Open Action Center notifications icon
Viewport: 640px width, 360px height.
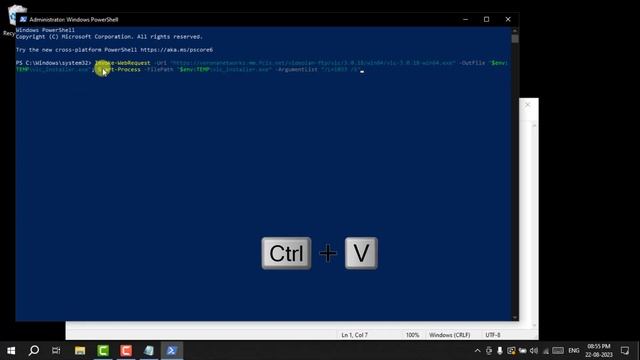point(625,351)
